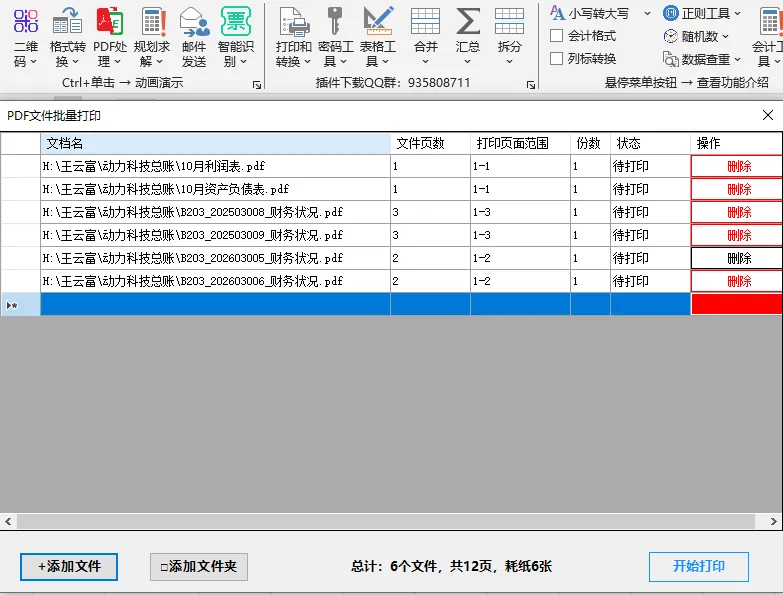This screenshot has height=595, width=783.
Task: Click the 状态 column header
Action: (x=650, y=144)
